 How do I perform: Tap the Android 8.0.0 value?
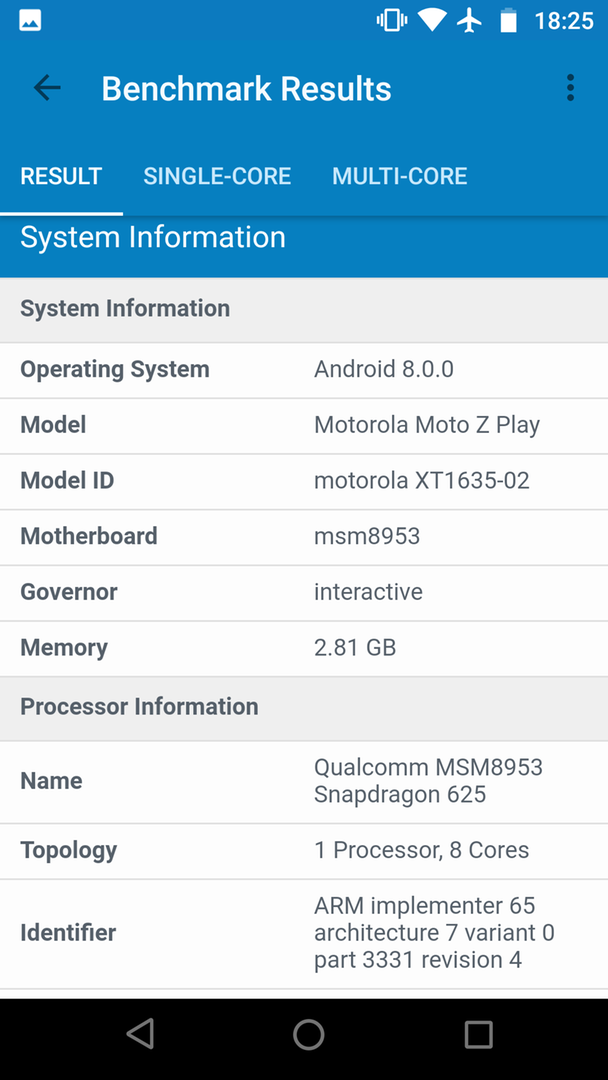point(384,369)
